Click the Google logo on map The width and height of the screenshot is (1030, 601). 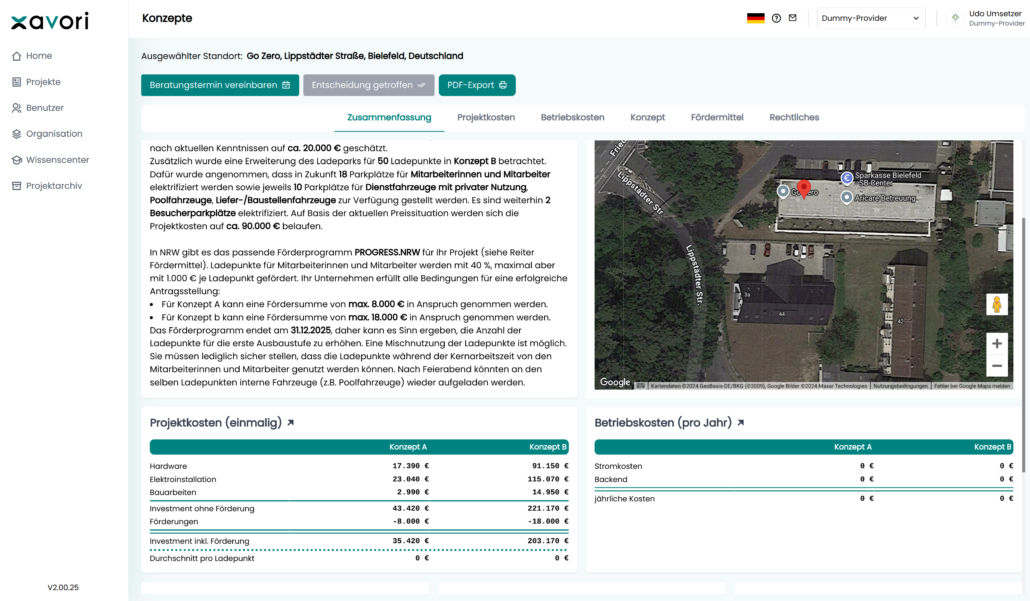[615, 382]
